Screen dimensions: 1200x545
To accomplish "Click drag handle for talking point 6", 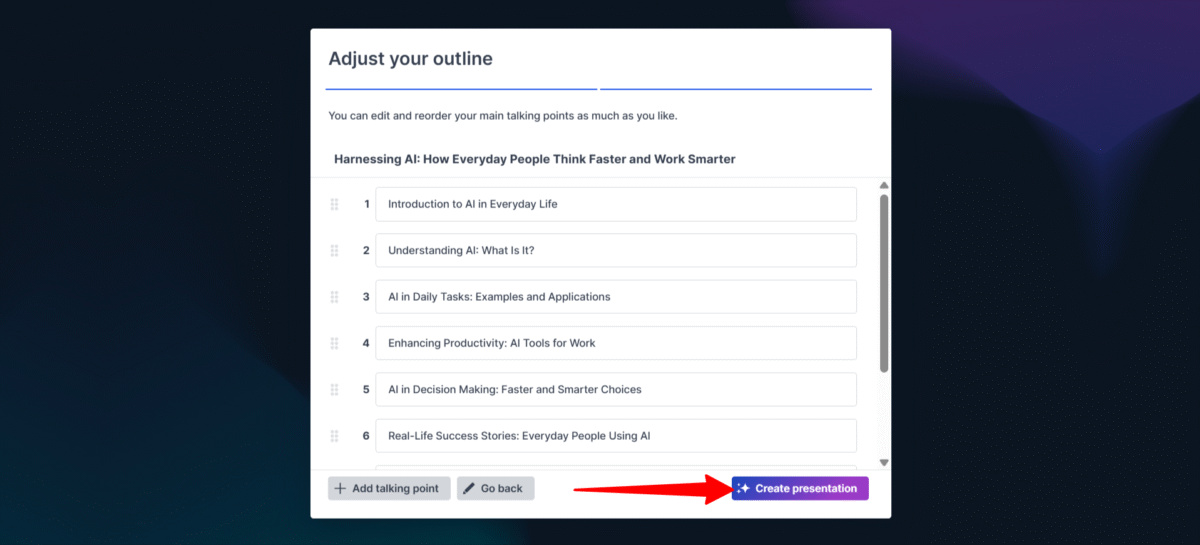I will (x=335, y=436).
